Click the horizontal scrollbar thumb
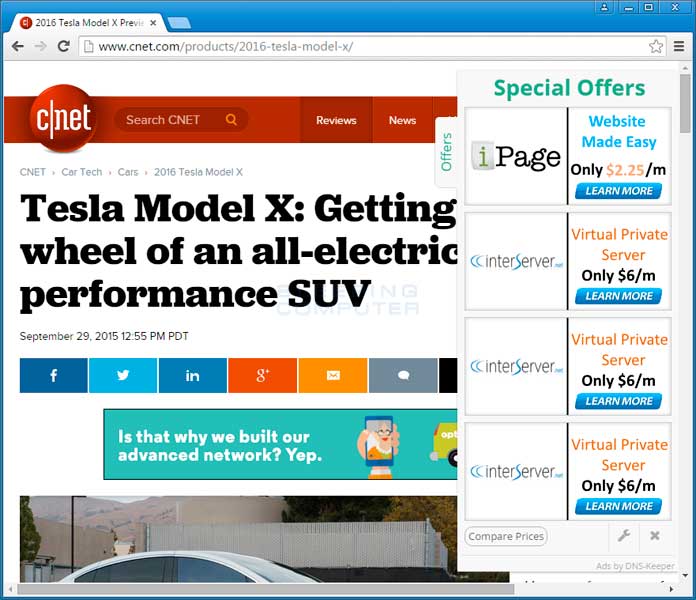 click(265, 589)
